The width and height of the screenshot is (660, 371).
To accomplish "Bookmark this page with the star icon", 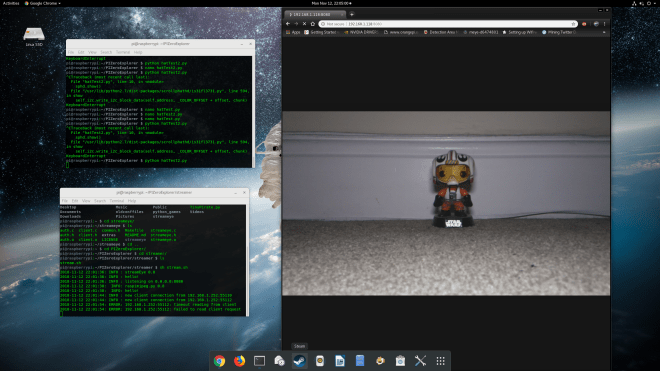I will tap(573, 24).
